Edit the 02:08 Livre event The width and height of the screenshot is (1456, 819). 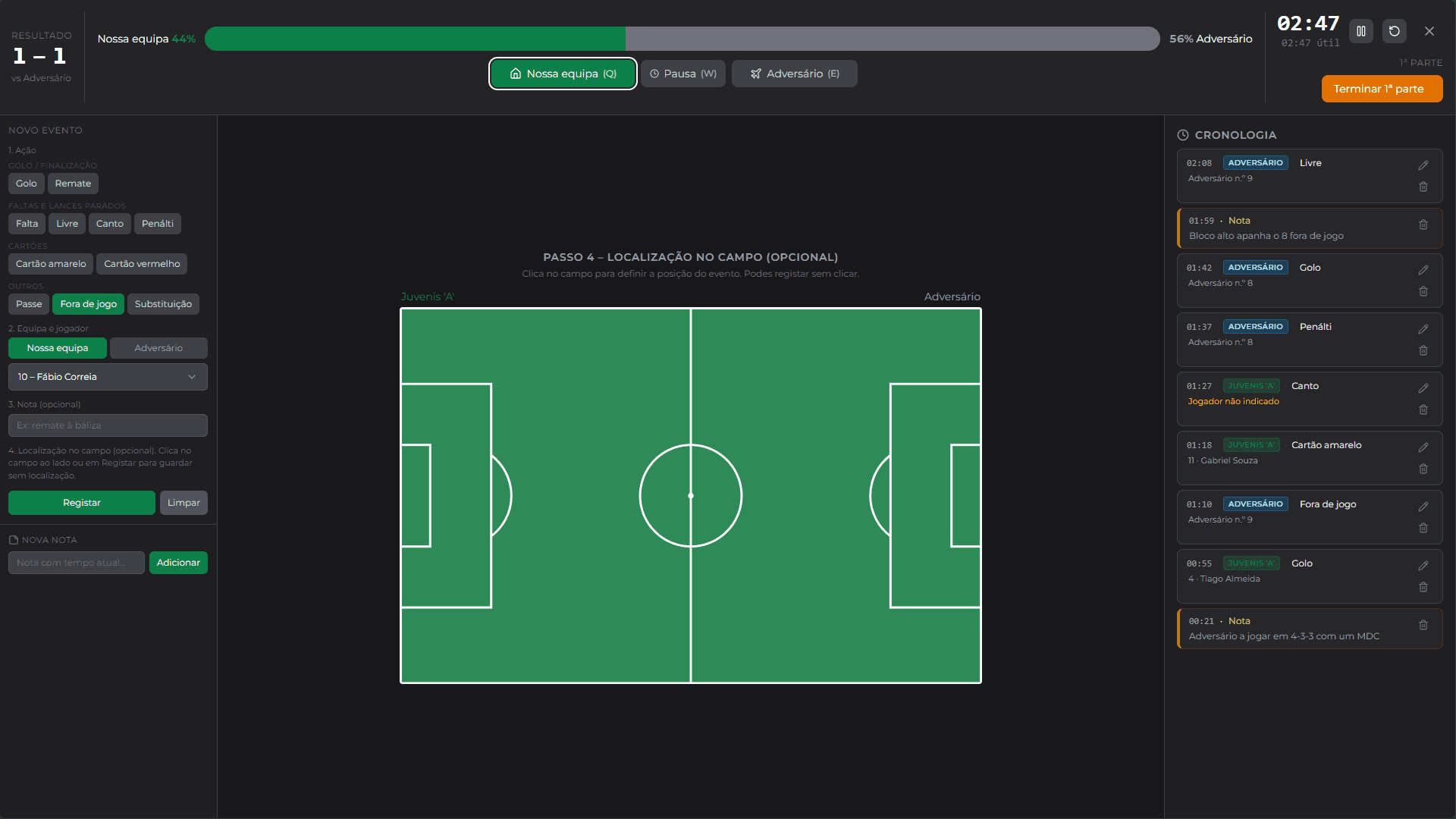coord(1423,165)
